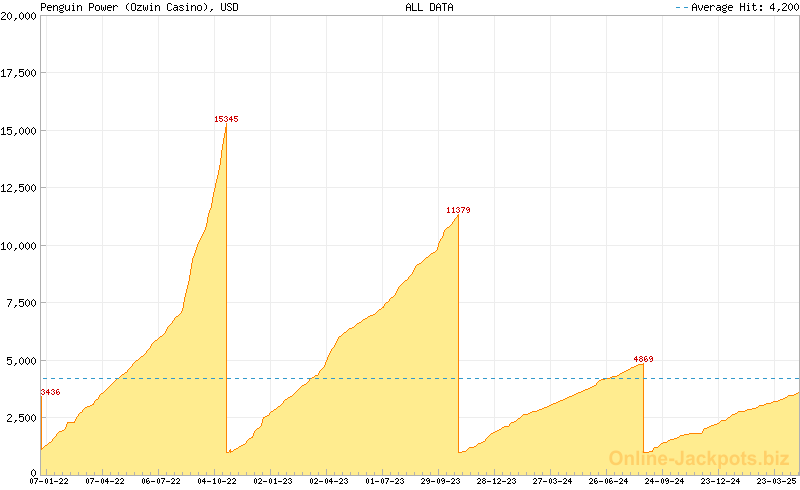The height and width of the screenshot is (490, 800).
Task: Click the 26-06-24 x-axis date label
Action: coord(609,482)
